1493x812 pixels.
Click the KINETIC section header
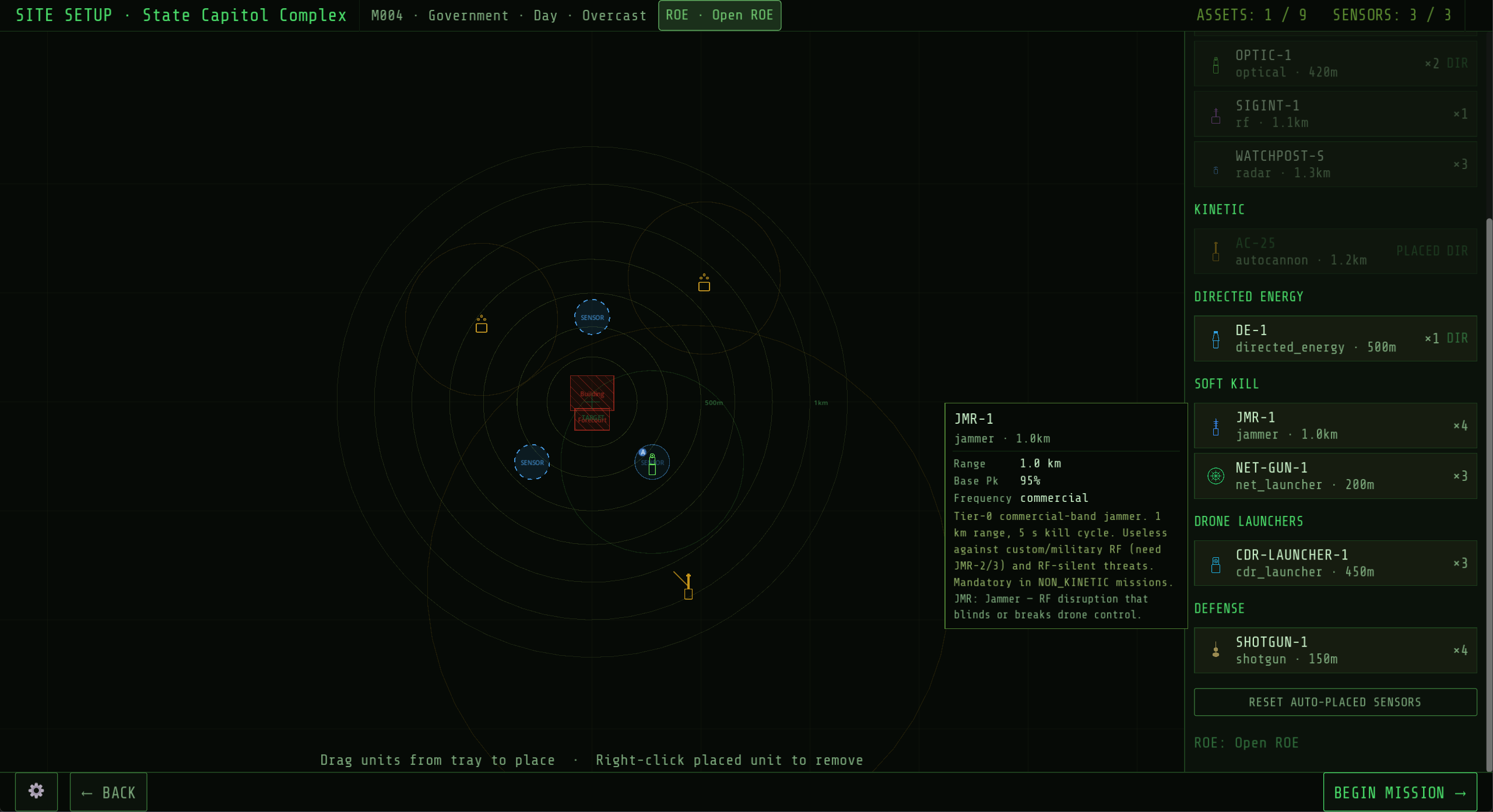pos(1219,210)
